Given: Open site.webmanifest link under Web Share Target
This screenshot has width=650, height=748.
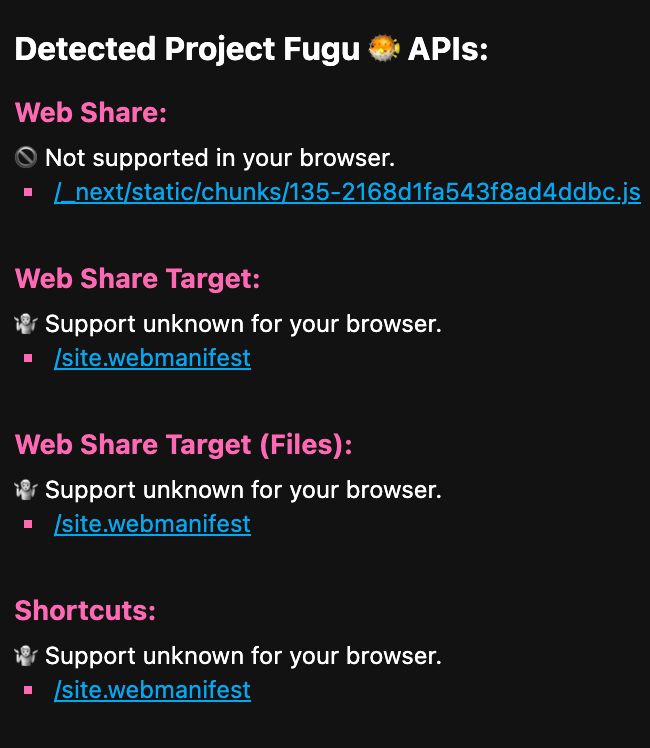Looking at the screenshot, I should 152,358.
